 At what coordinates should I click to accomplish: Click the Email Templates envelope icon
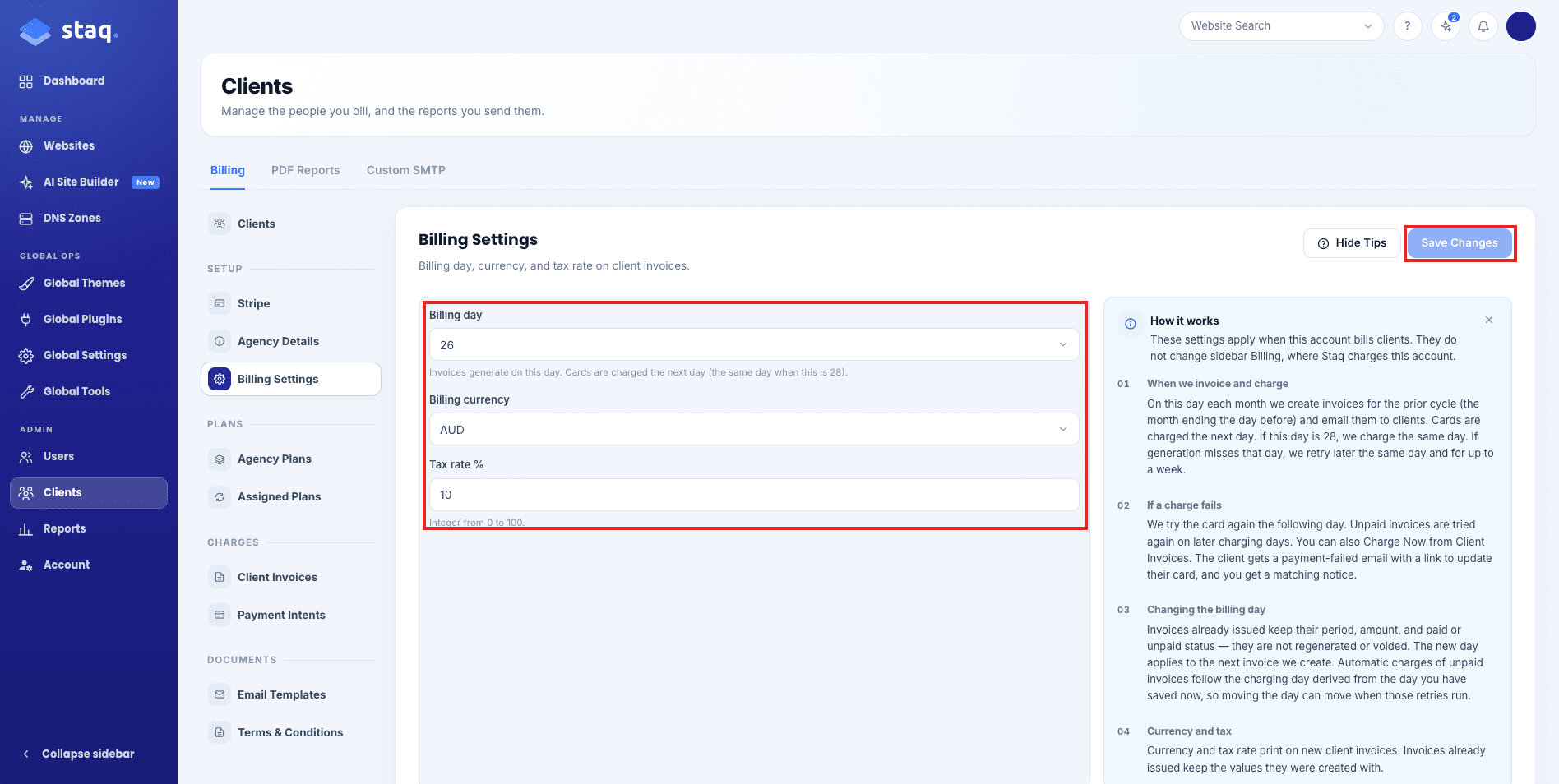click(x=220, y=694)
